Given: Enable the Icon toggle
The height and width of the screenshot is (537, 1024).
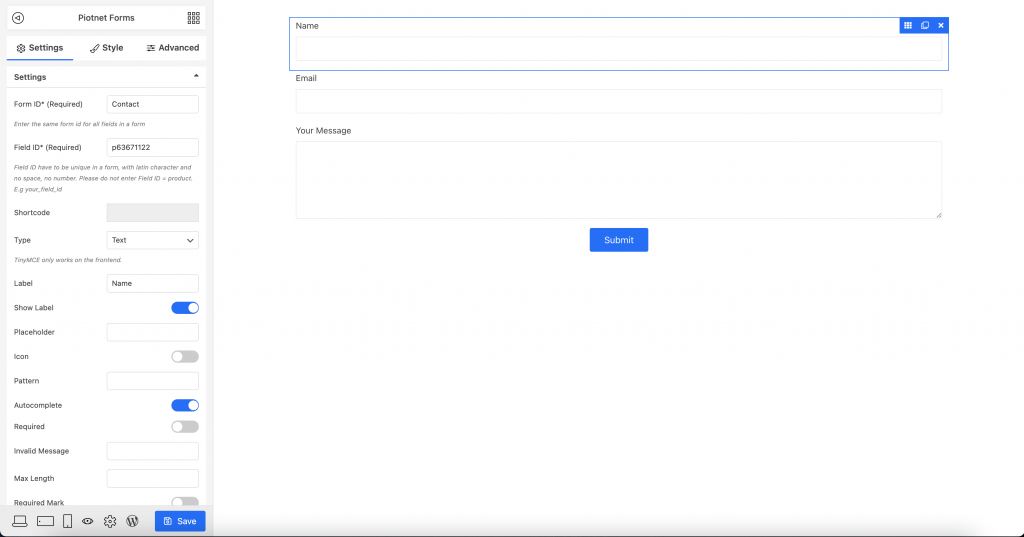Looking at the screenshot, I should click(185, 357).
